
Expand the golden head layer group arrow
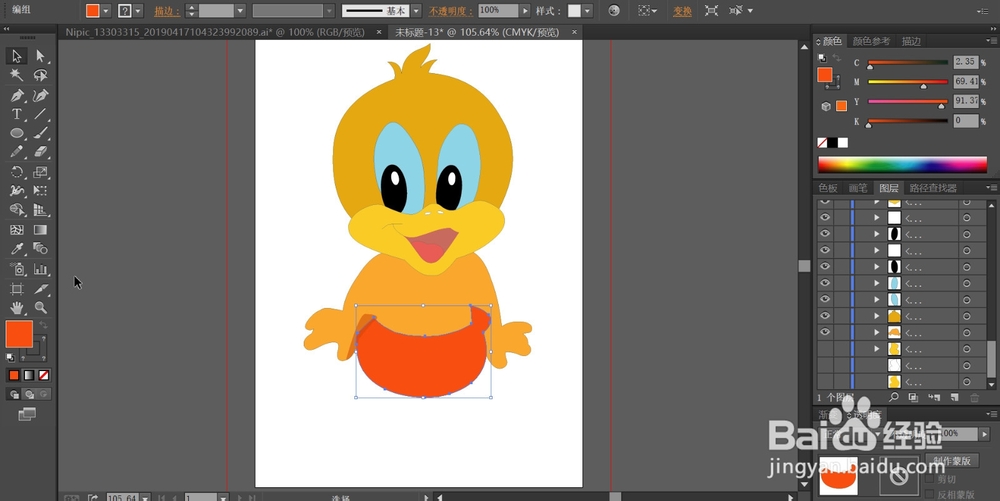pyautogui.click(x=876, y=316)
